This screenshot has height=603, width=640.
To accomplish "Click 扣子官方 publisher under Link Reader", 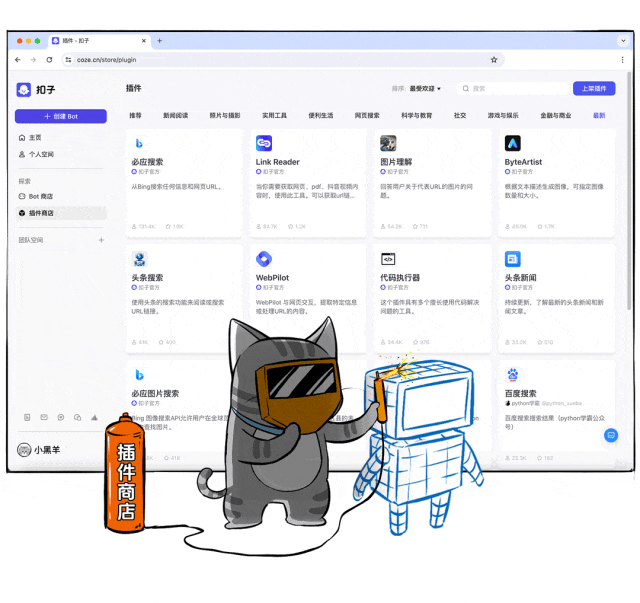I will 270,172.
